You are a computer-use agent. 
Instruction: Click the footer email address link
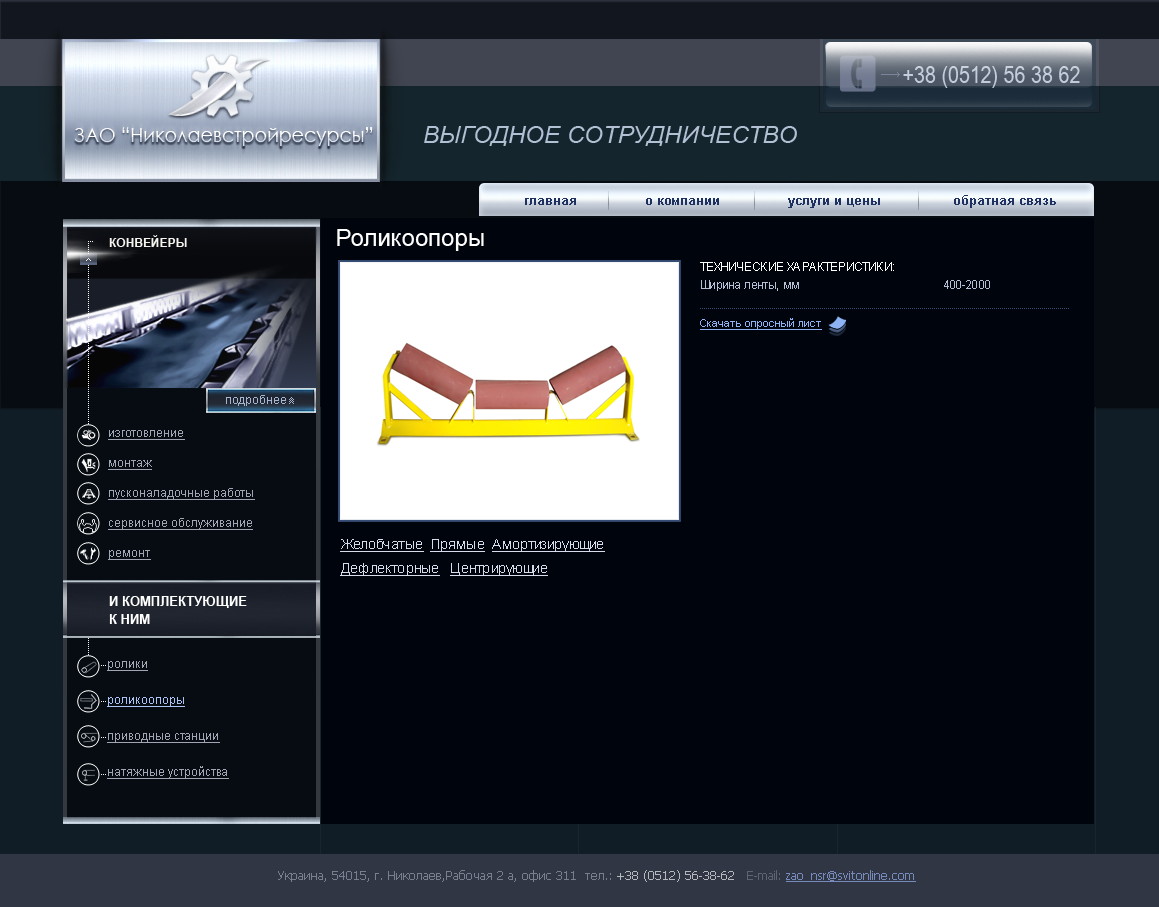pos(849,876)
